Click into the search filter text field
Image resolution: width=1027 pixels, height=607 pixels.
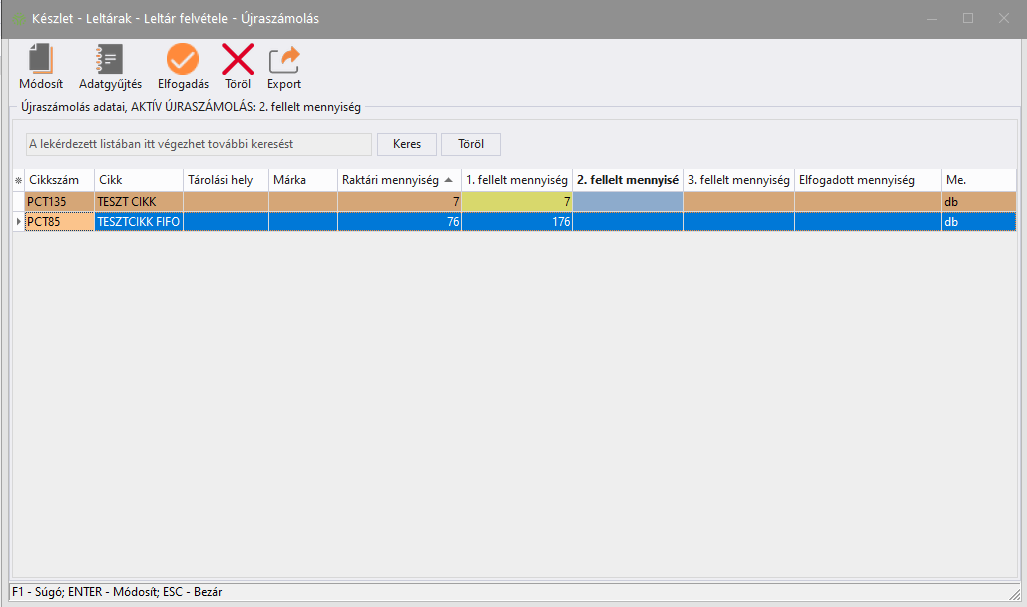(x=198, y=144)
